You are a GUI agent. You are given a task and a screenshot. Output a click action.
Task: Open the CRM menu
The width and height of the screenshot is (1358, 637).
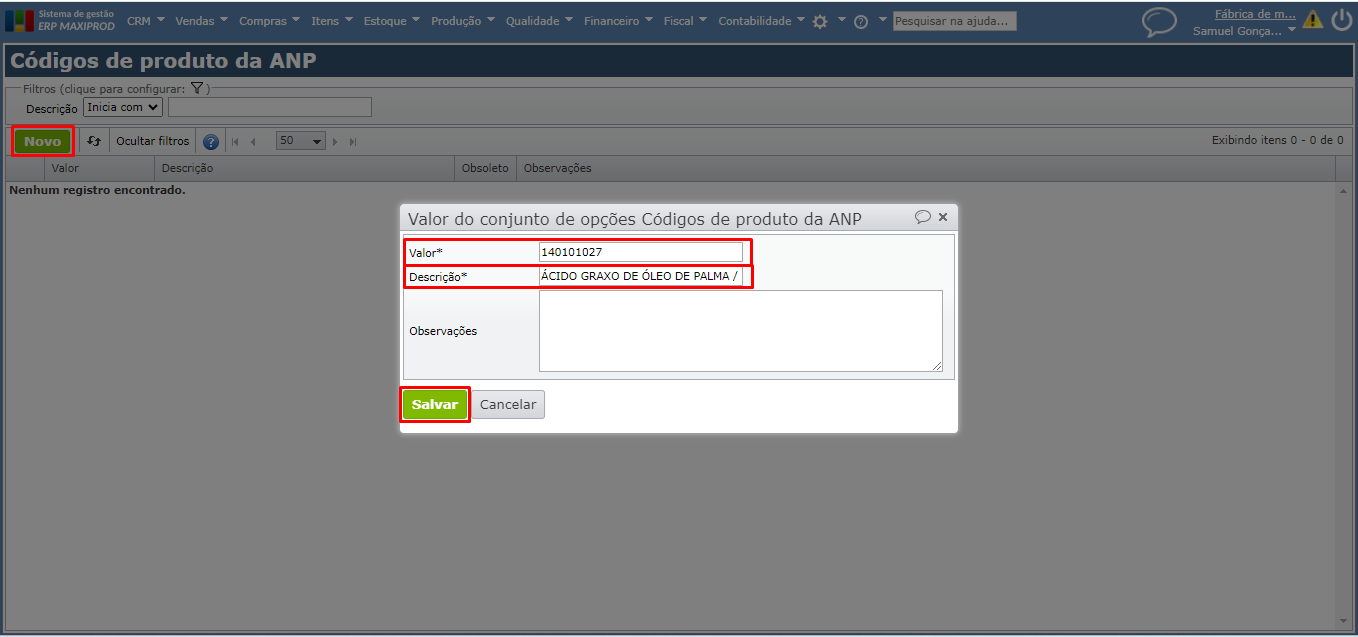(146, 21)
